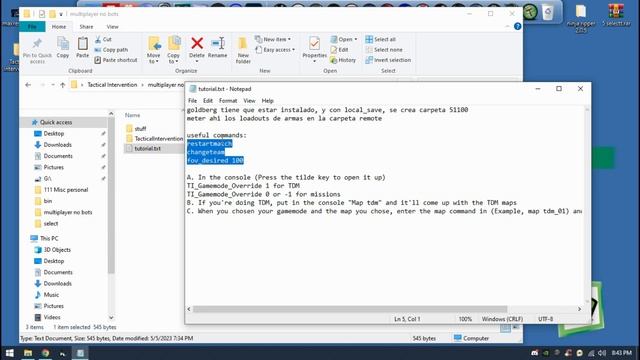Click the Rename icon in Organize group
Image resolution: width=640 pixels, height=360 pixels.
[218, 43]
